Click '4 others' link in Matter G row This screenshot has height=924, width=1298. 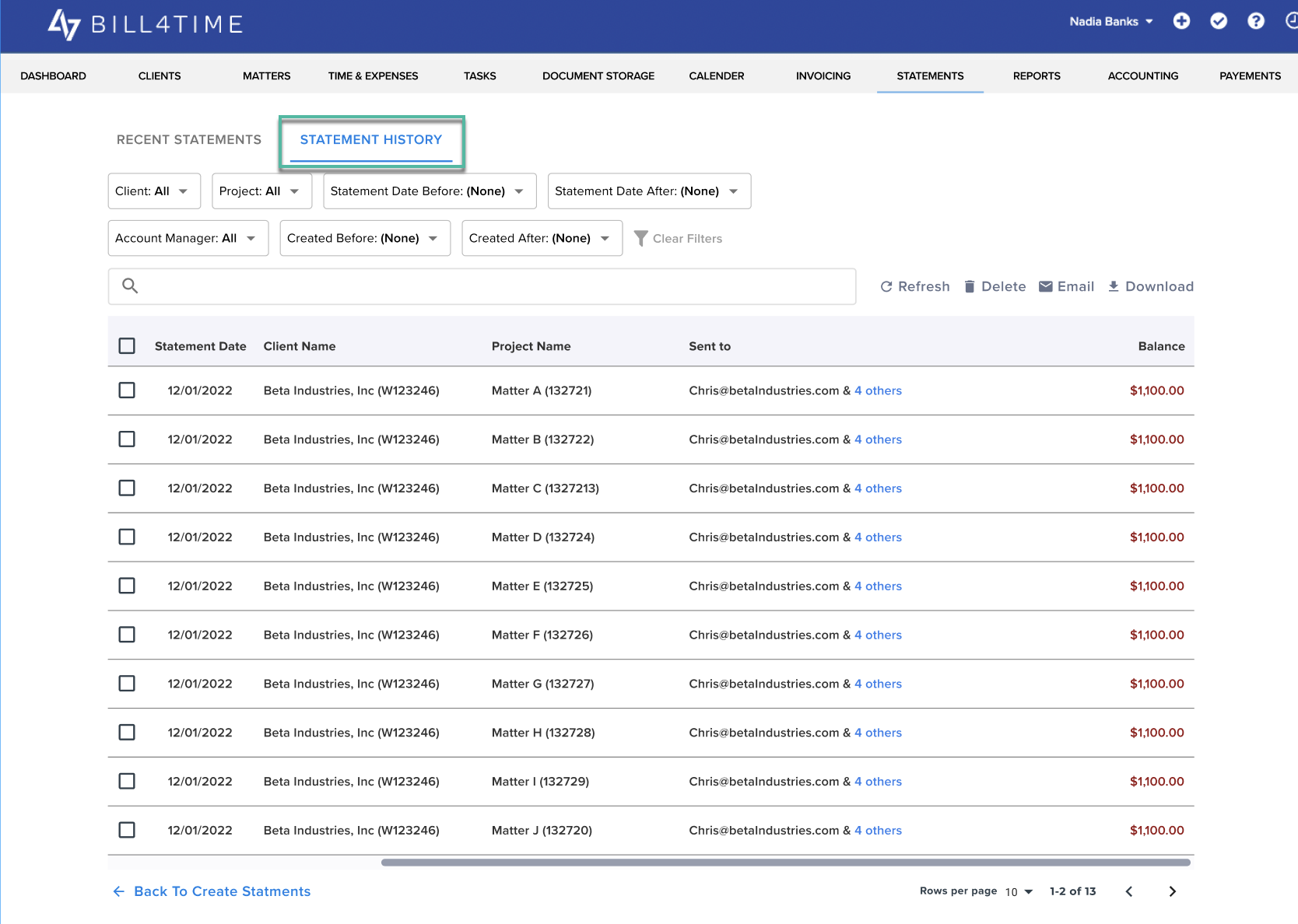(878, 684)
